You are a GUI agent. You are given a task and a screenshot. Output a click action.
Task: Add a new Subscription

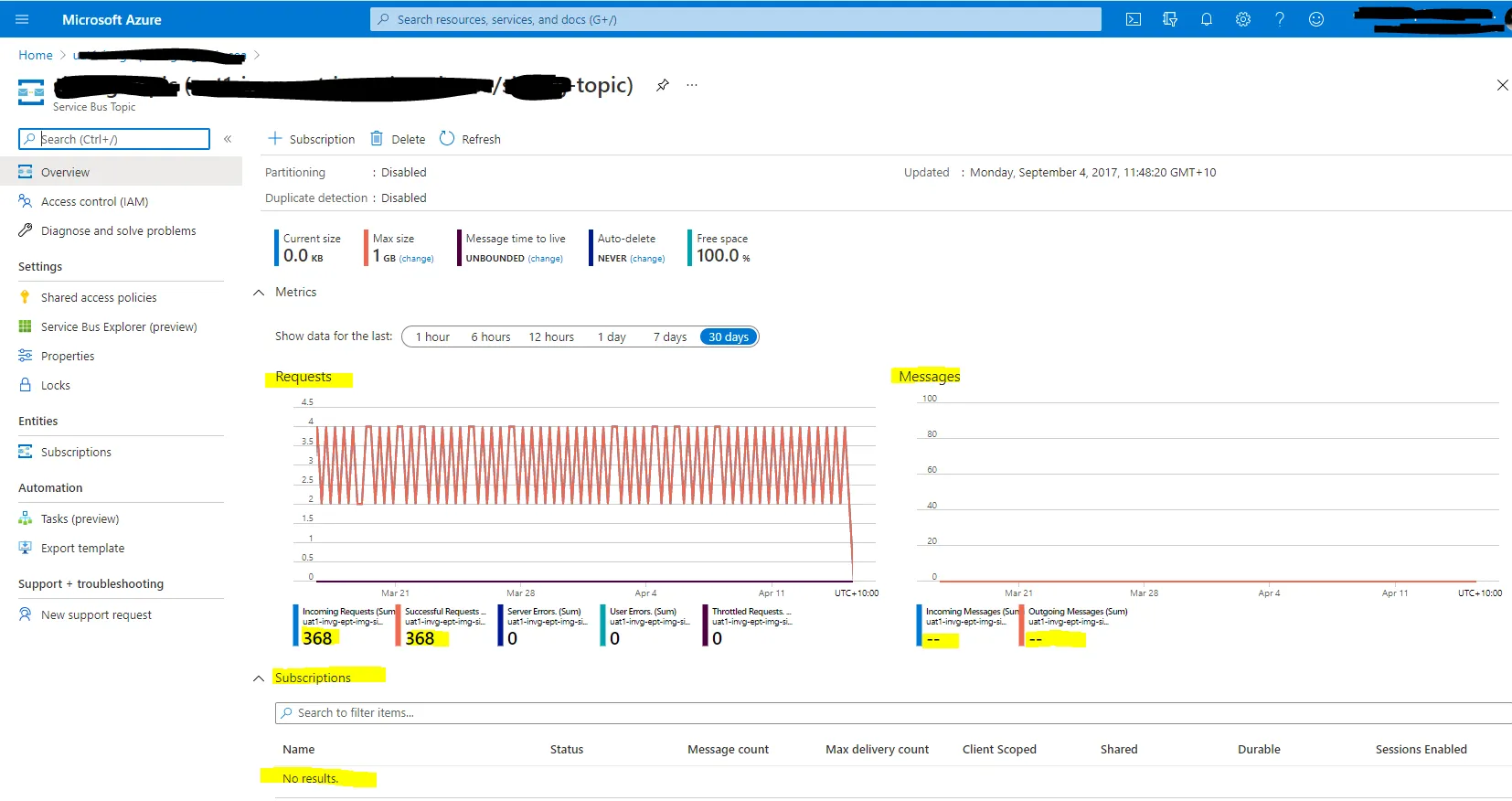tap(311, 139)
